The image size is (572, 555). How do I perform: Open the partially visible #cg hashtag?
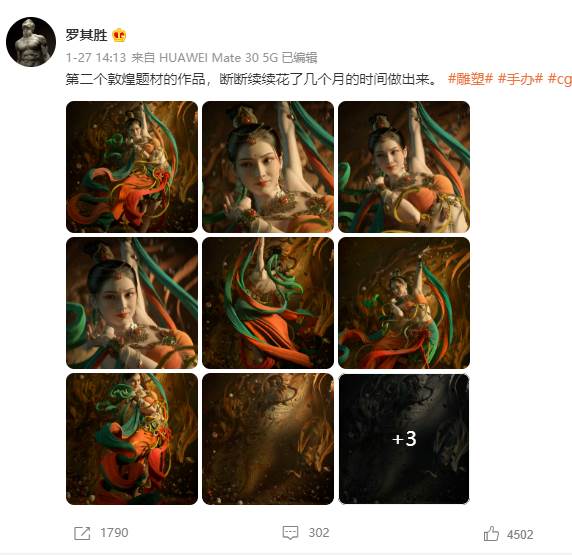(x=560, y=79)
